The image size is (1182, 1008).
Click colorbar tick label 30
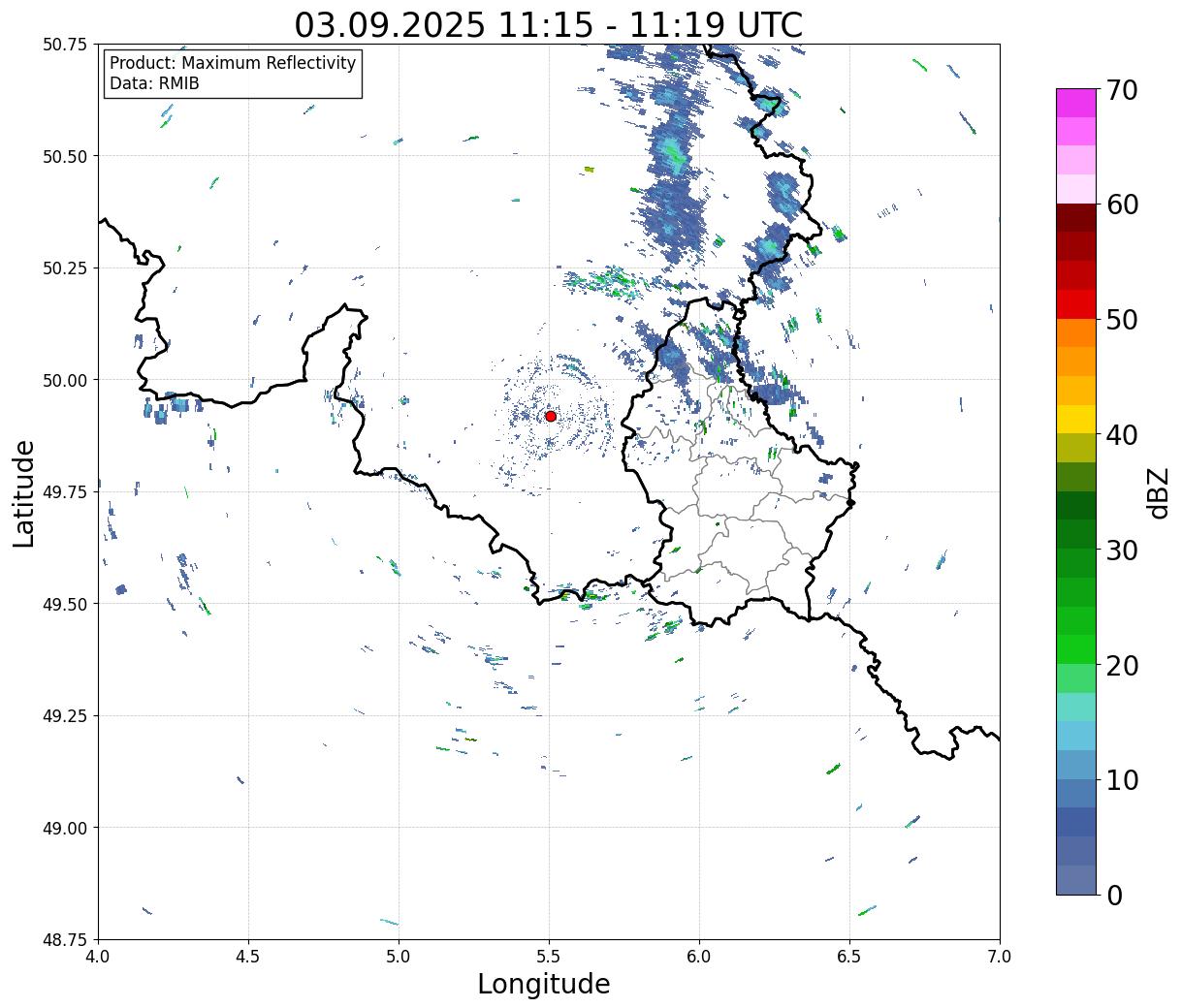pos(1121,551)
